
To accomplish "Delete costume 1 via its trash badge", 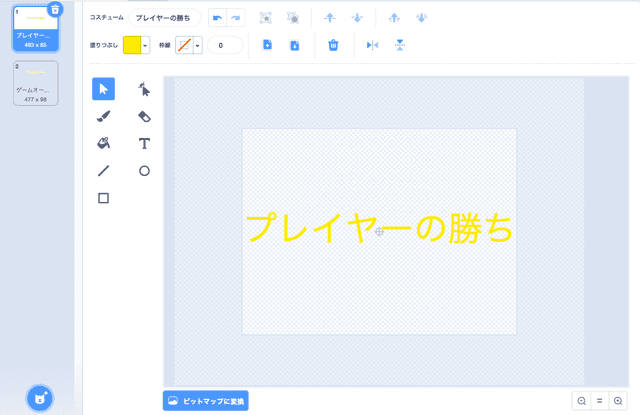I will (x=55, y=9).
